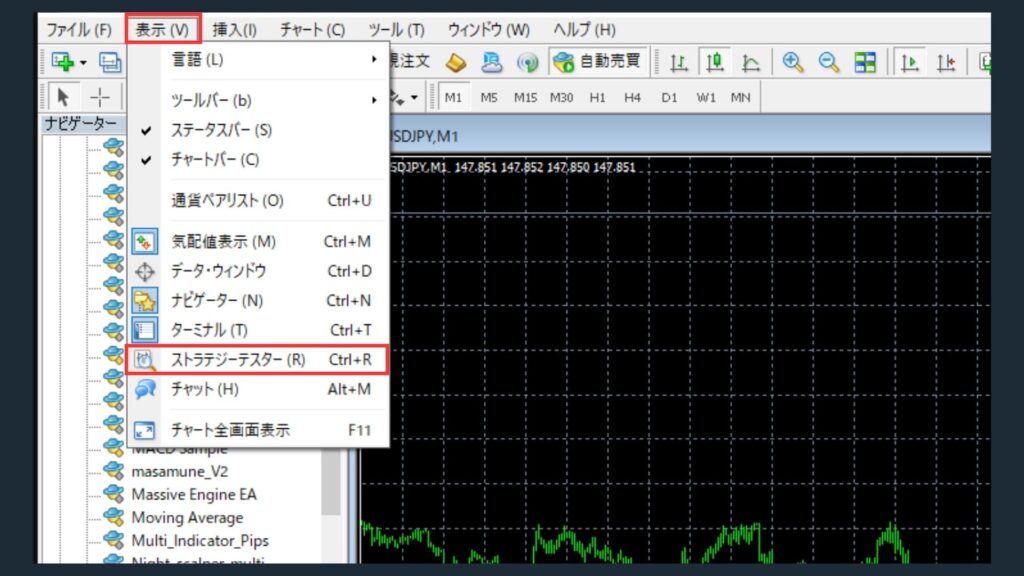Click the signals broadcast icon

click(x=527, y=63)
